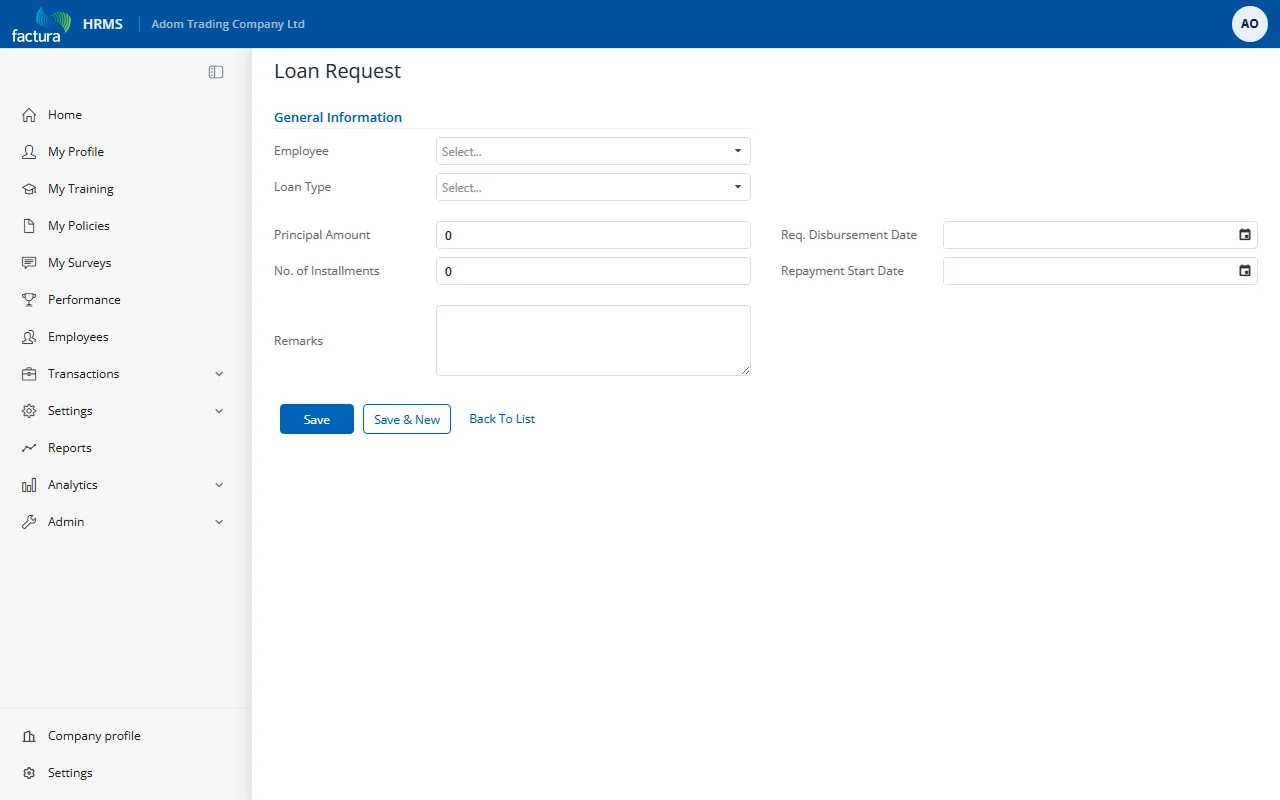
Task: Collapse the sidebar panel icon
Action: (216, 72)
